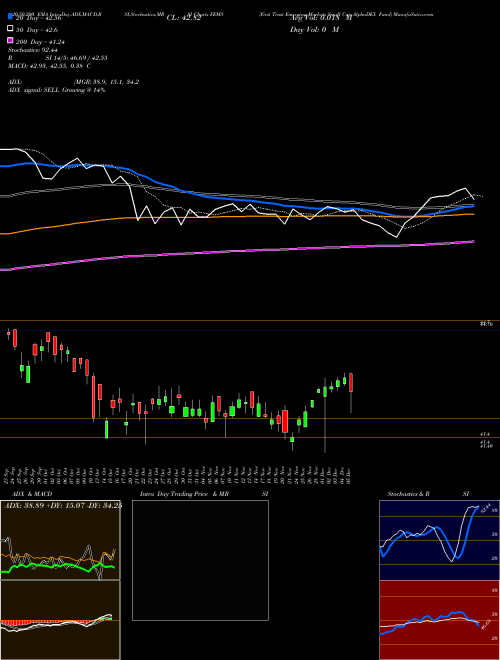
Task: Click the 'MACD: 42.93, 42.55, 0.38 C' line
Action: point(49,66)
